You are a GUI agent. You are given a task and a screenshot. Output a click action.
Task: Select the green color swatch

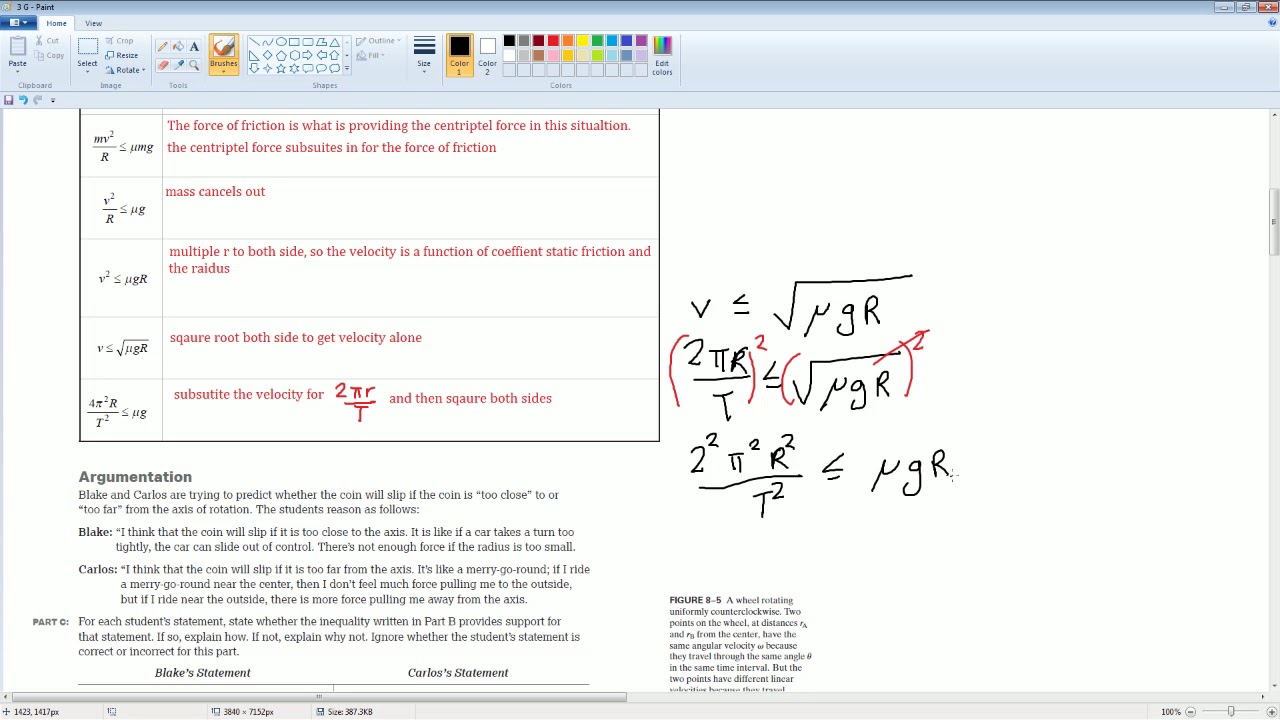point(597,41)
